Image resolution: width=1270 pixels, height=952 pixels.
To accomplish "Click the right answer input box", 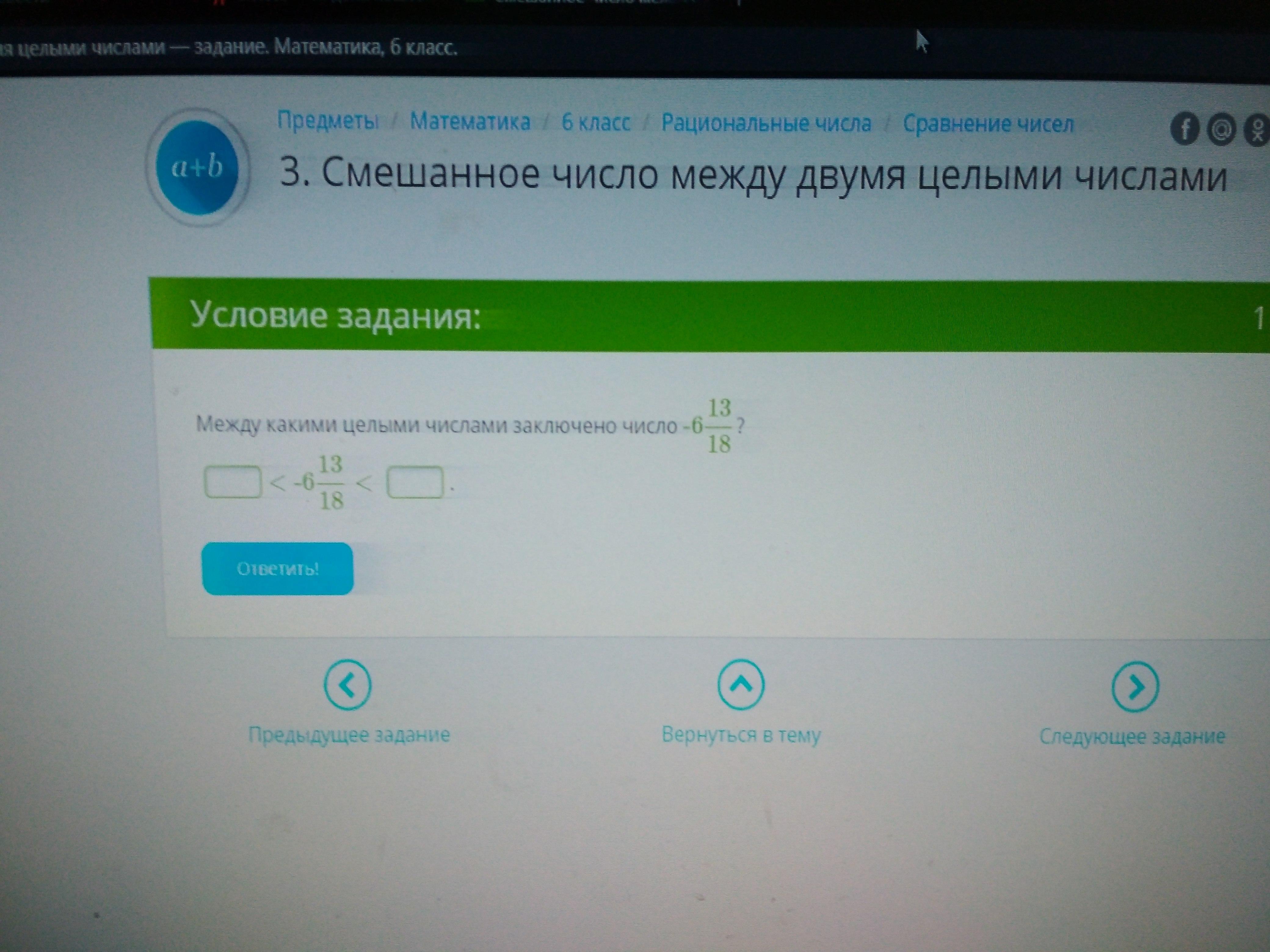I will [x=415, y=483].
